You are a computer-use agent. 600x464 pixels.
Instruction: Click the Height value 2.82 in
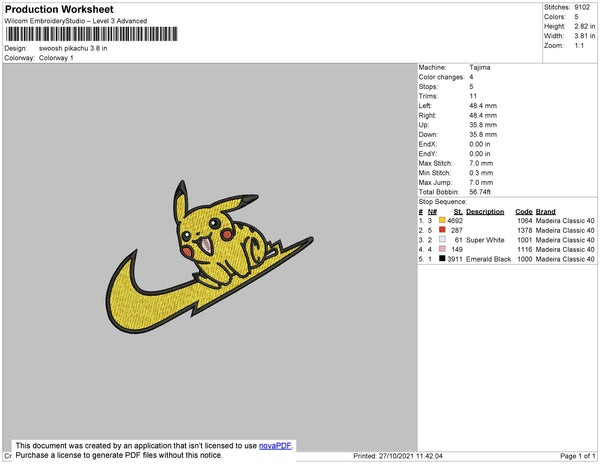tap(584, 26)
